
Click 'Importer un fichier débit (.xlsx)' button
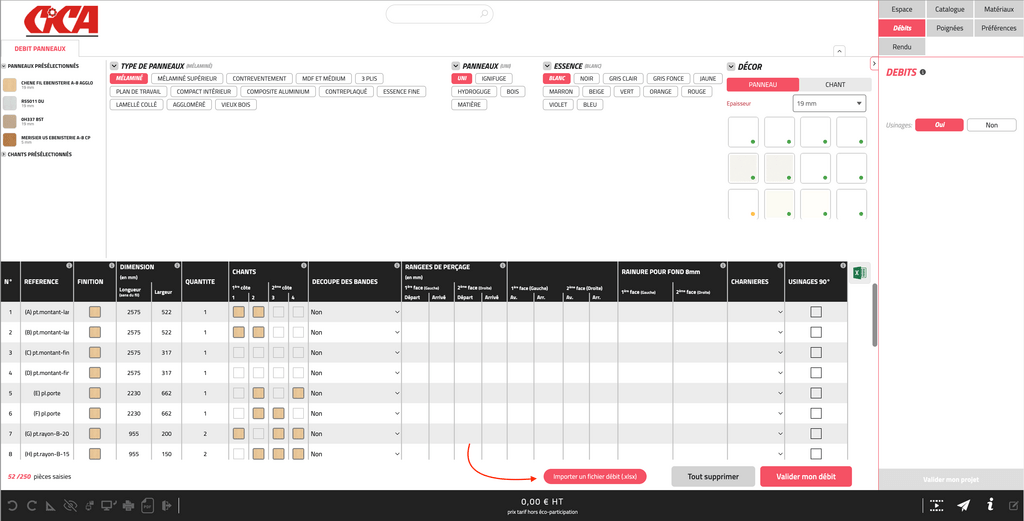[595, 477]
